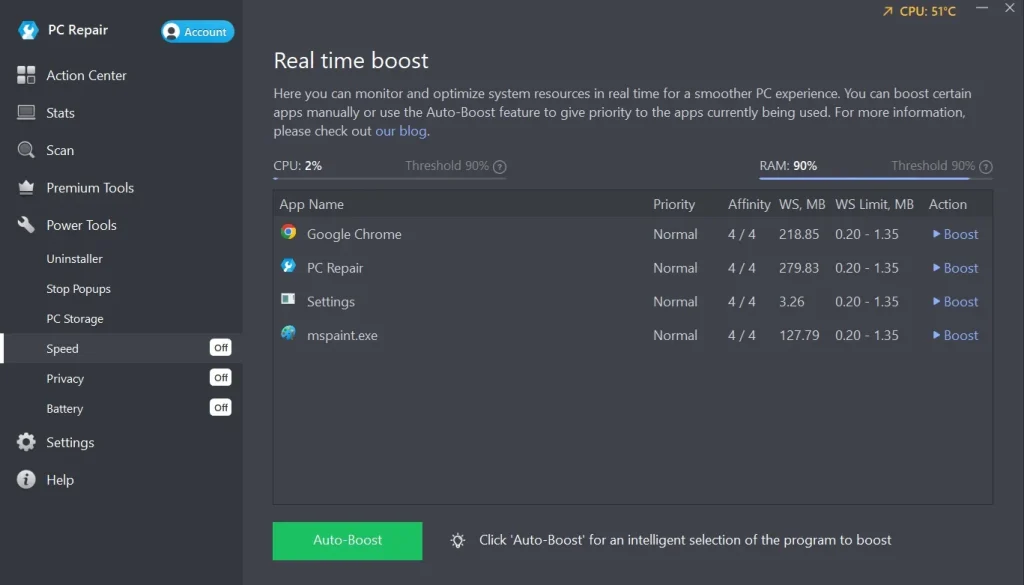Viewport: 1024px width, 585px height.
Task: Click Settings' 3.26 WS value
Action: click(x=792, y=302)
